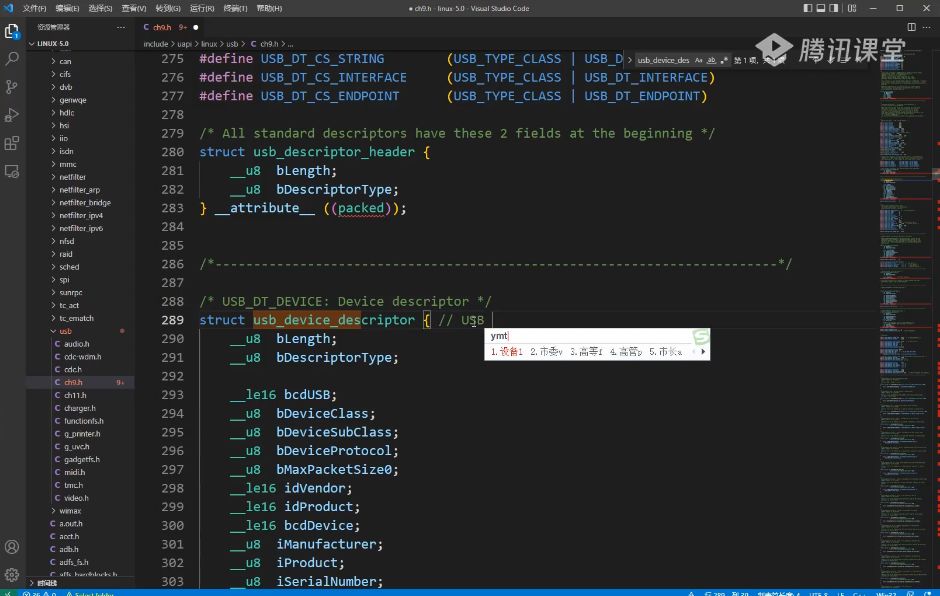
Task: Open the Run and Debug view
Action: click(x=12, y=115)
